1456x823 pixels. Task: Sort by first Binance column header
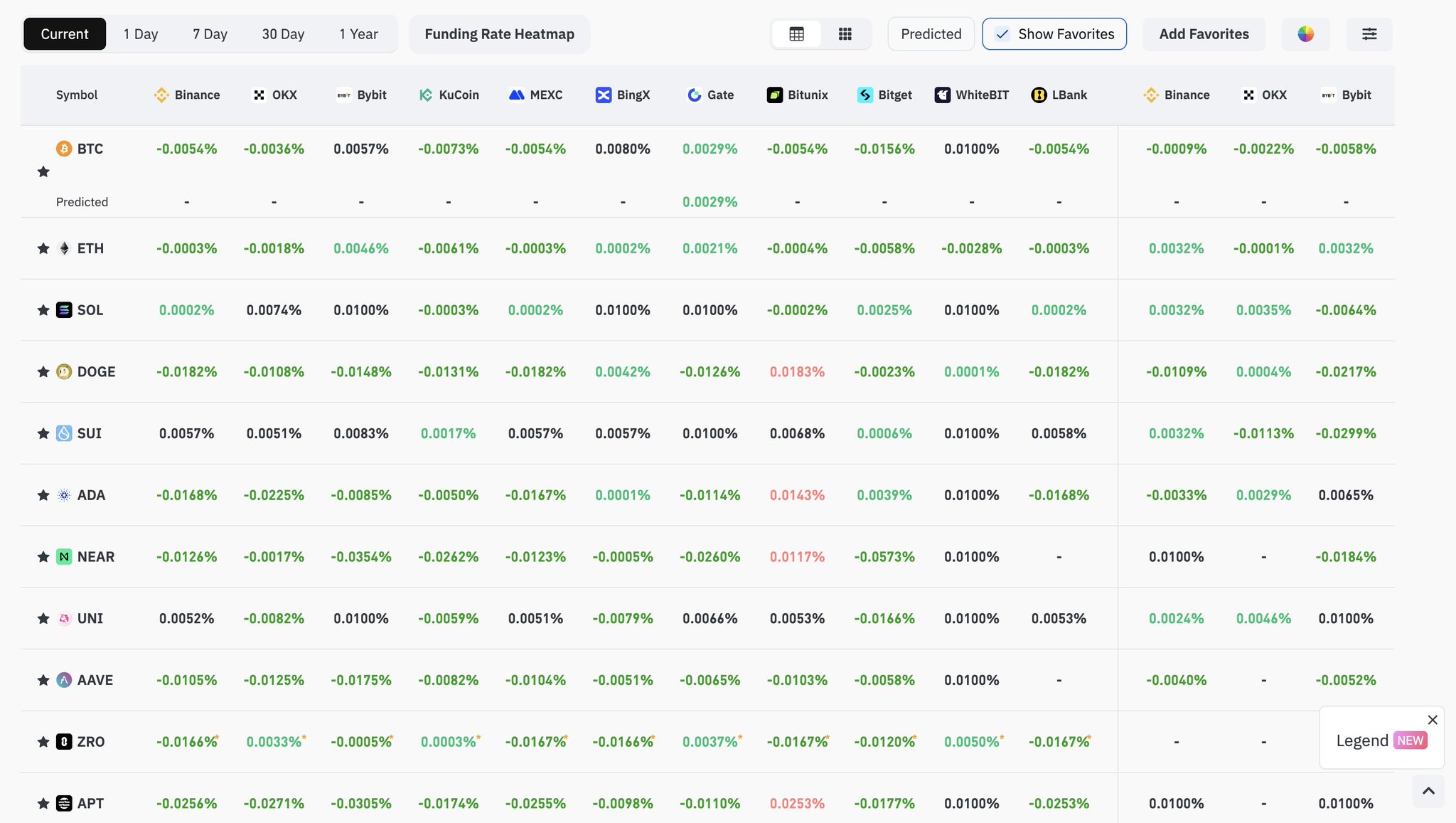coord(187,95)
